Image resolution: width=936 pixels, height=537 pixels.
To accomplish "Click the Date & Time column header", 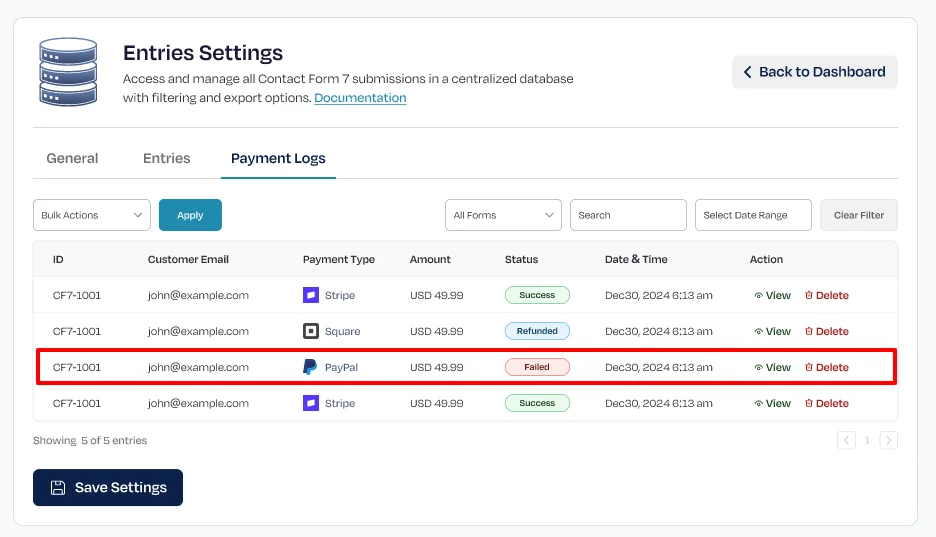I will [636, 260].
